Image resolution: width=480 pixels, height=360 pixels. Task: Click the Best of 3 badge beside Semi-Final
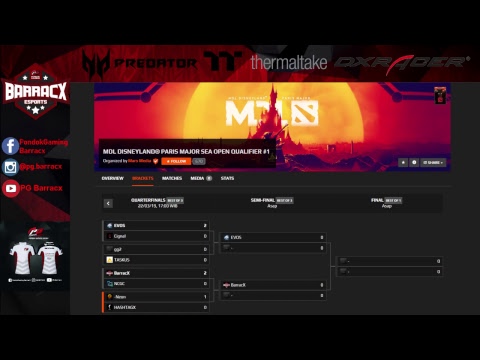pos(285,200)
